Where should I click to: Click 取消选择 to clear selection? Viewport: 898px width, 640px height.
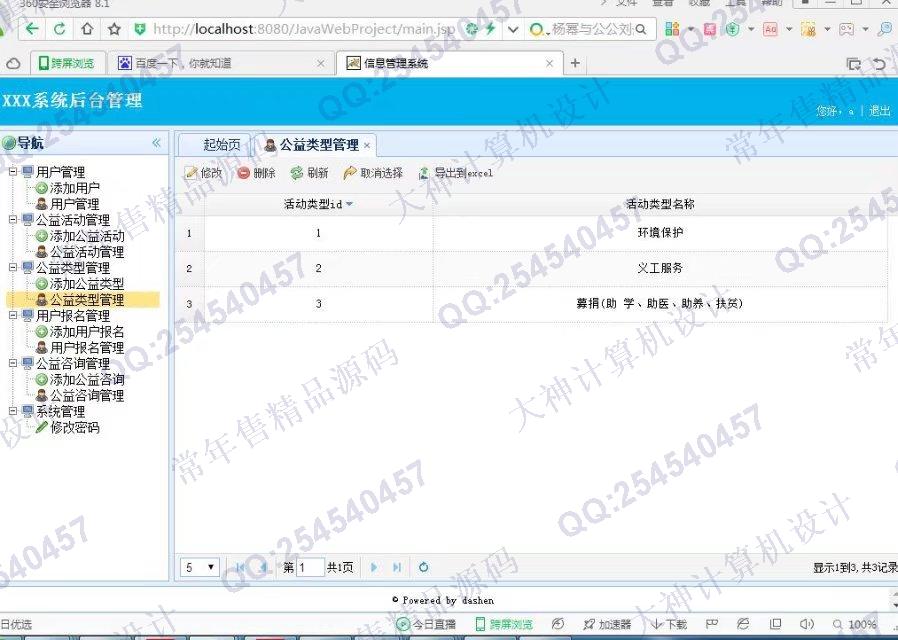[373, 173]
